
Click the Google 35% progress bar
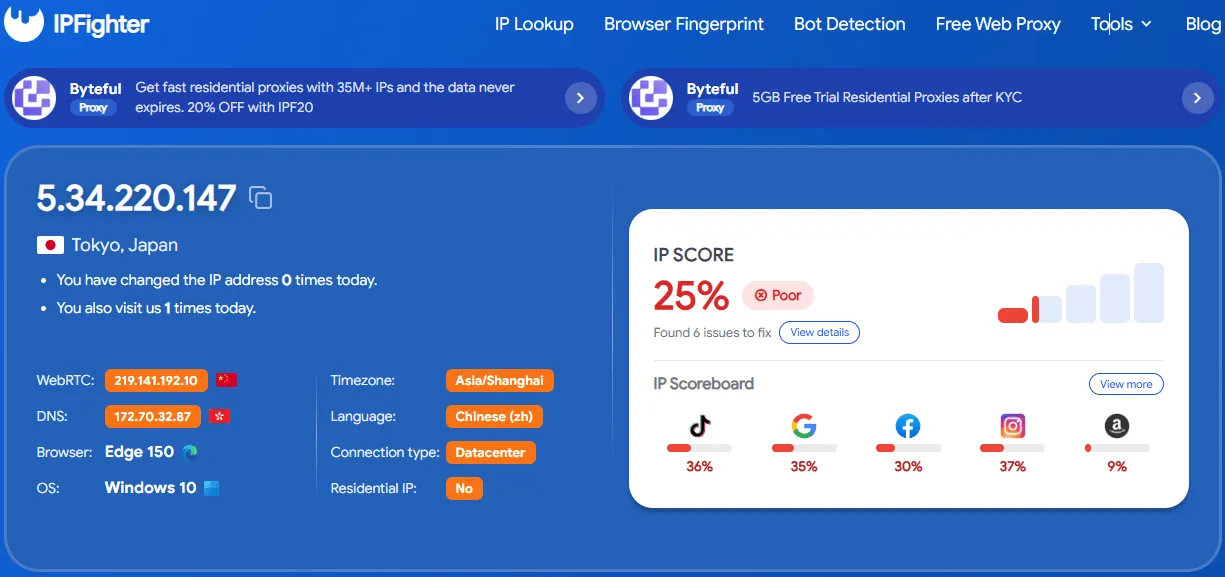804,448
